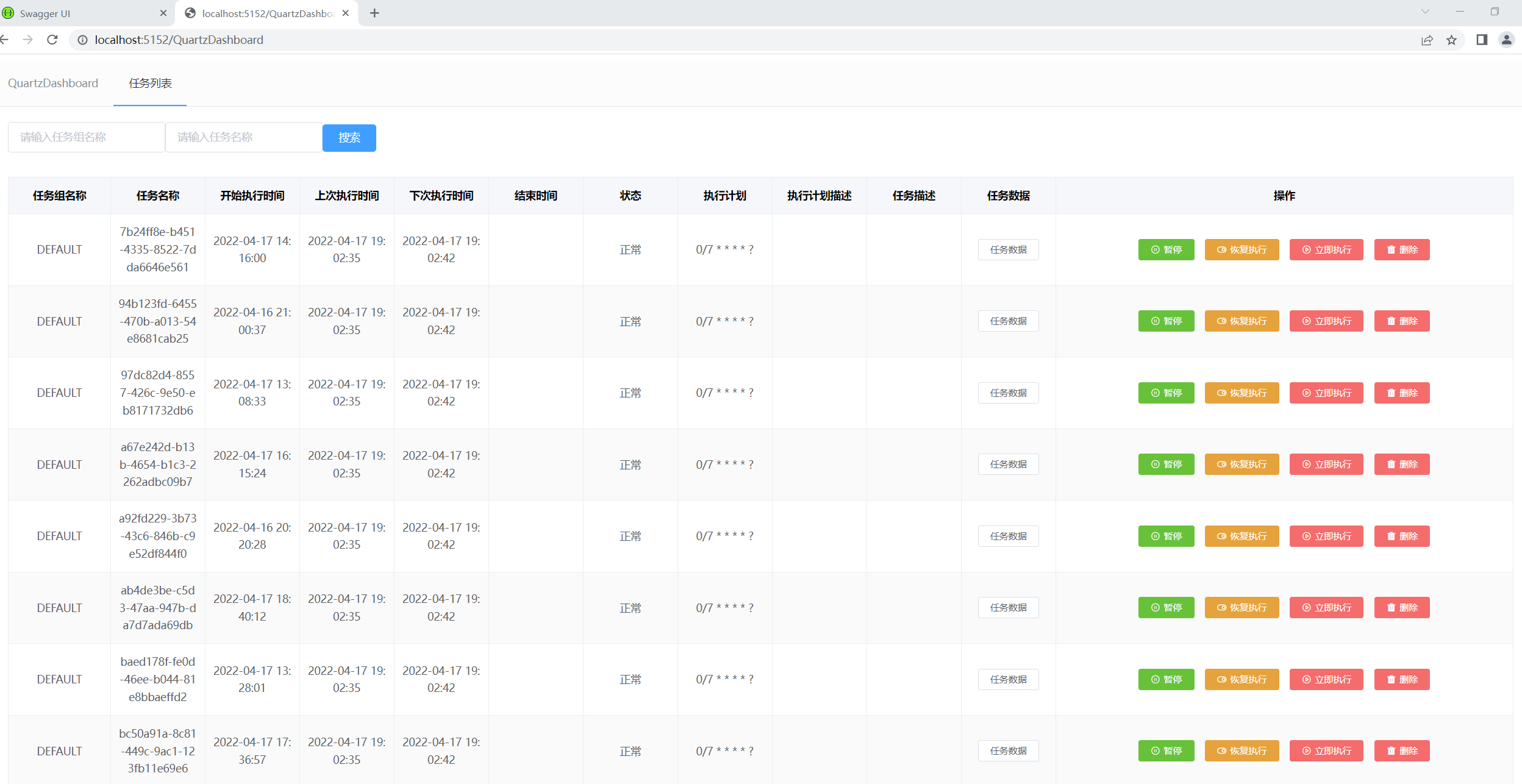Focus the 请输入任务名称 job name field

(x=243, y=137)
